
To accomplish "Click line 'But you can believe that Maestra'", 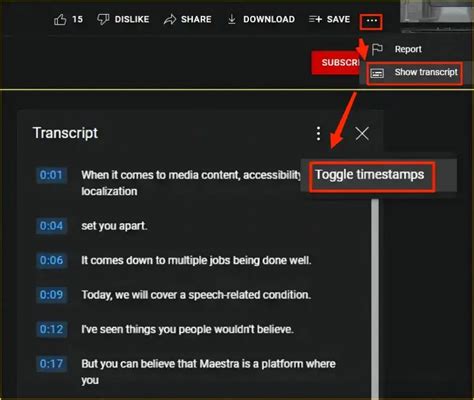I will pos(208,372).
